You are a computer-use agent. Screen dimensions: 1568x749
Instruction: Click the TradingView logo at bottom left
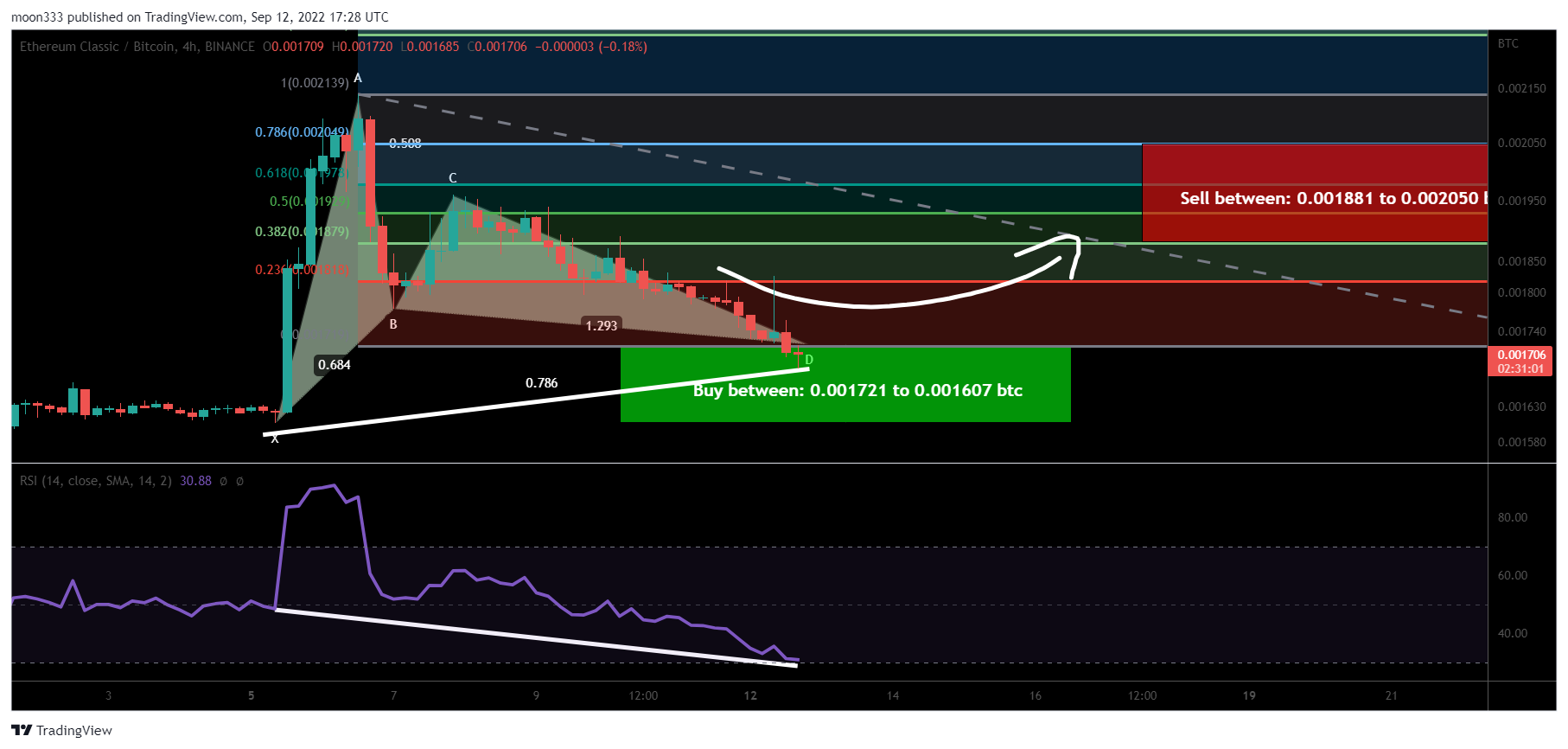61,730
